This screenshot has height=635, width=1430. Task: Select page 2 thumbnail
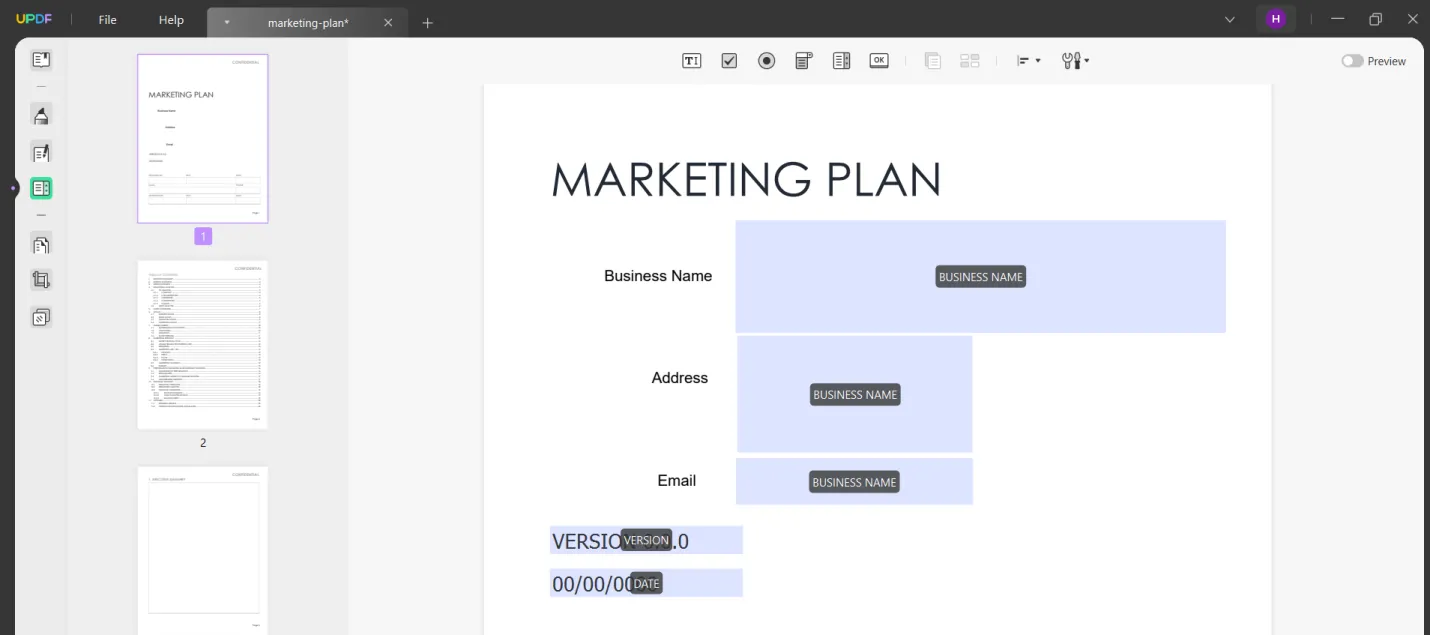coord(203,345)
